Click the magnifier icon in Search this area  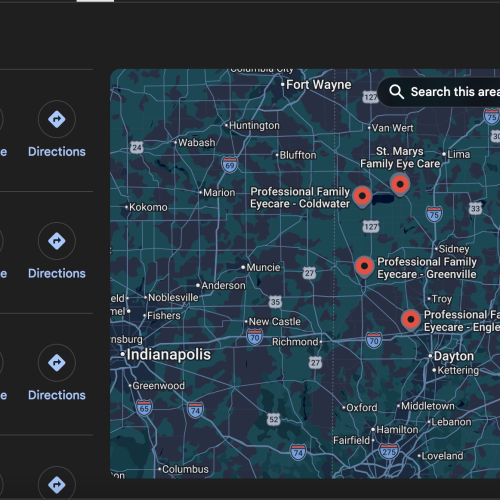396,91
